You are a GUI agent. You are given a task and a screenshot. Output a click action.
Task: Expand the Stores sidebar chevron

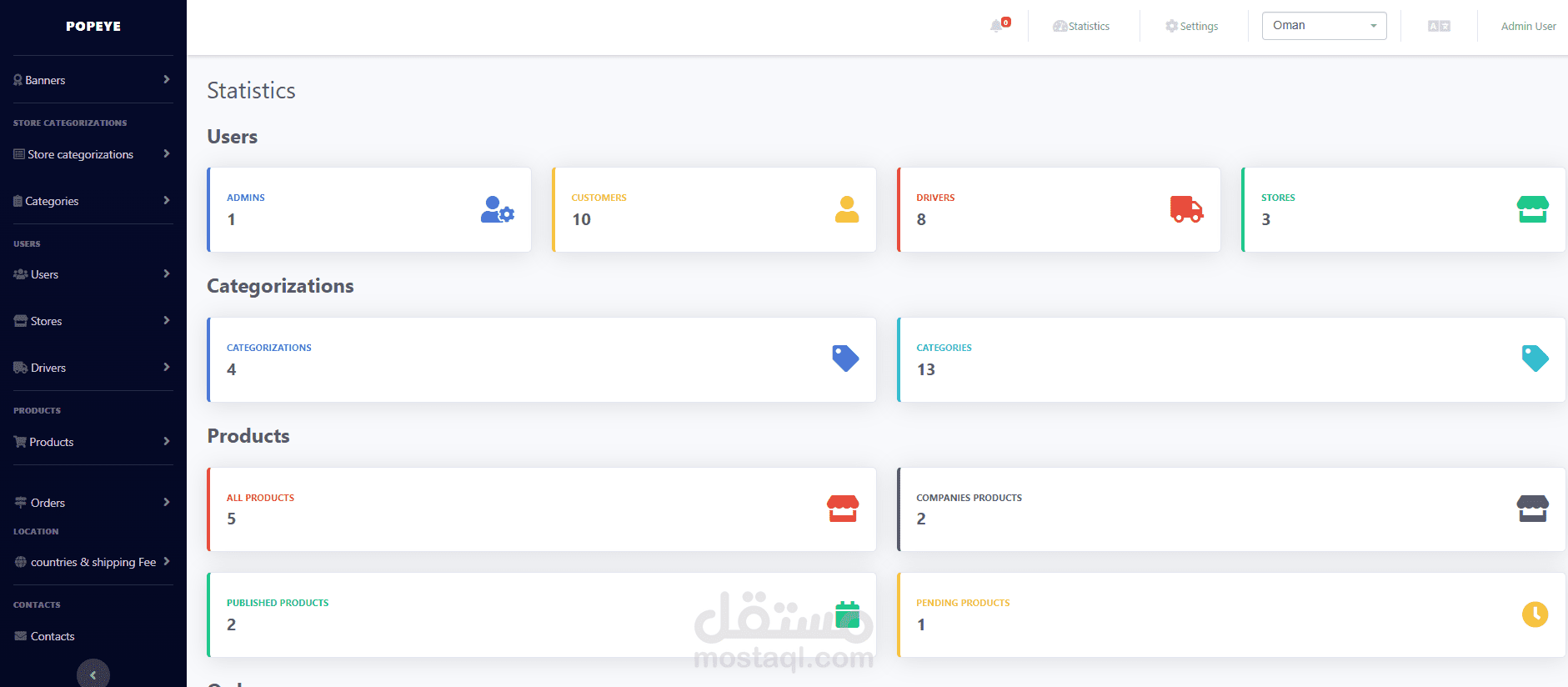pos(167,320)
